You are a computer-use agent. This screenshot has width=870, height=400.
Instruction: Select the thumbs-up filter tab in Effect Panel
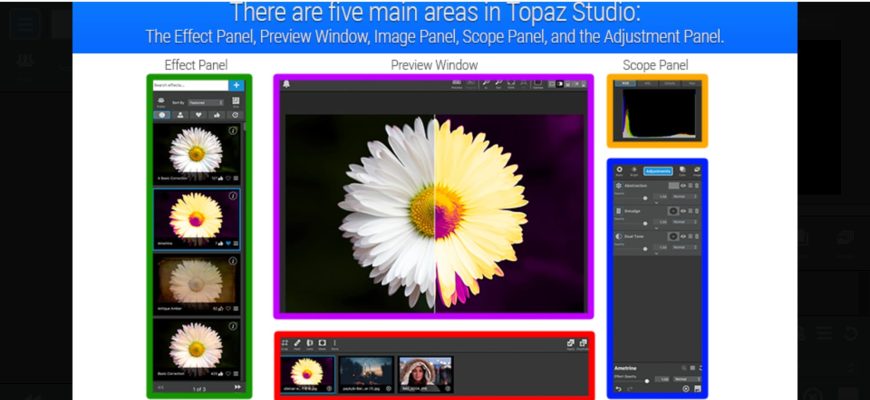click(216, 115)
